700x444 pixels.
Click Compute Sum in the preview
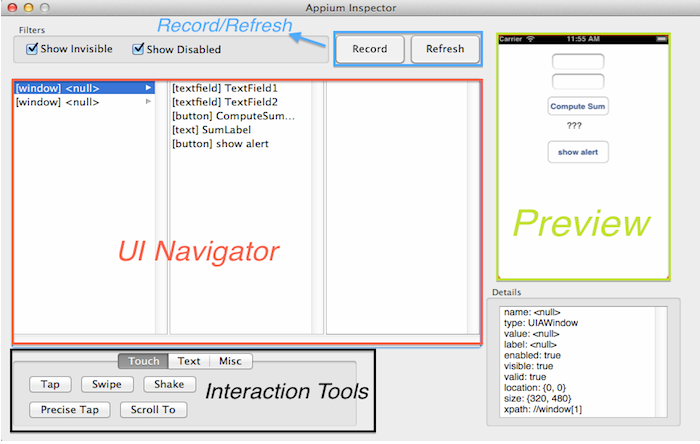[578, 106]
